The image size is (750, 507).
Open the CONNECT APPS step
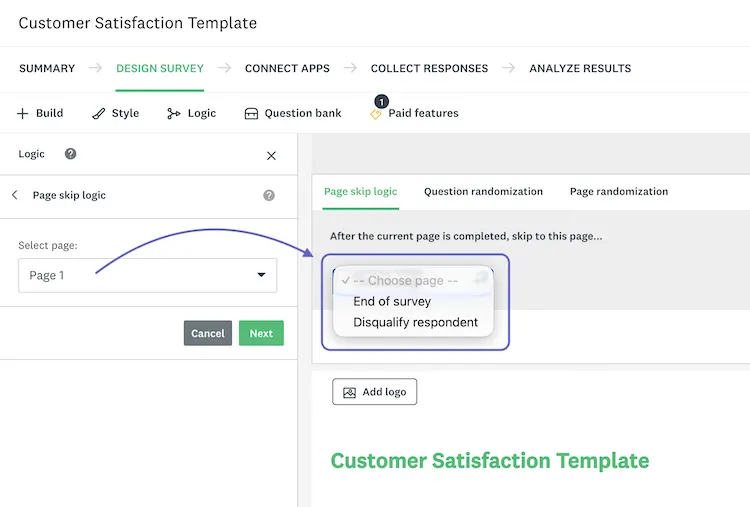click(x=287, y=68)
